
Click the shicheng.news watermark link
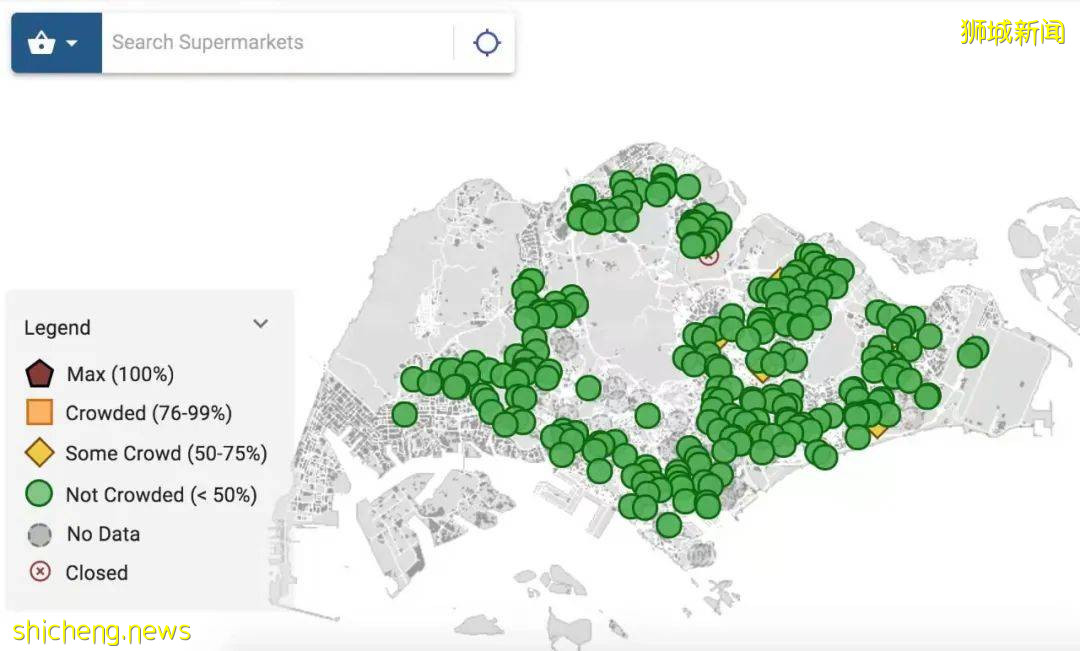point(101,632)
